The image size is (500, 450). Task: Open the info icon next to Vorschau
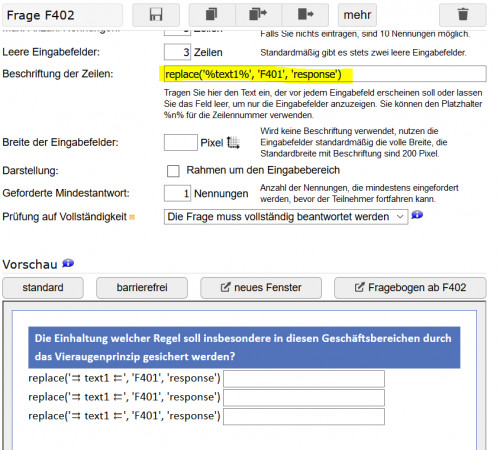click(x=68, y=263)
